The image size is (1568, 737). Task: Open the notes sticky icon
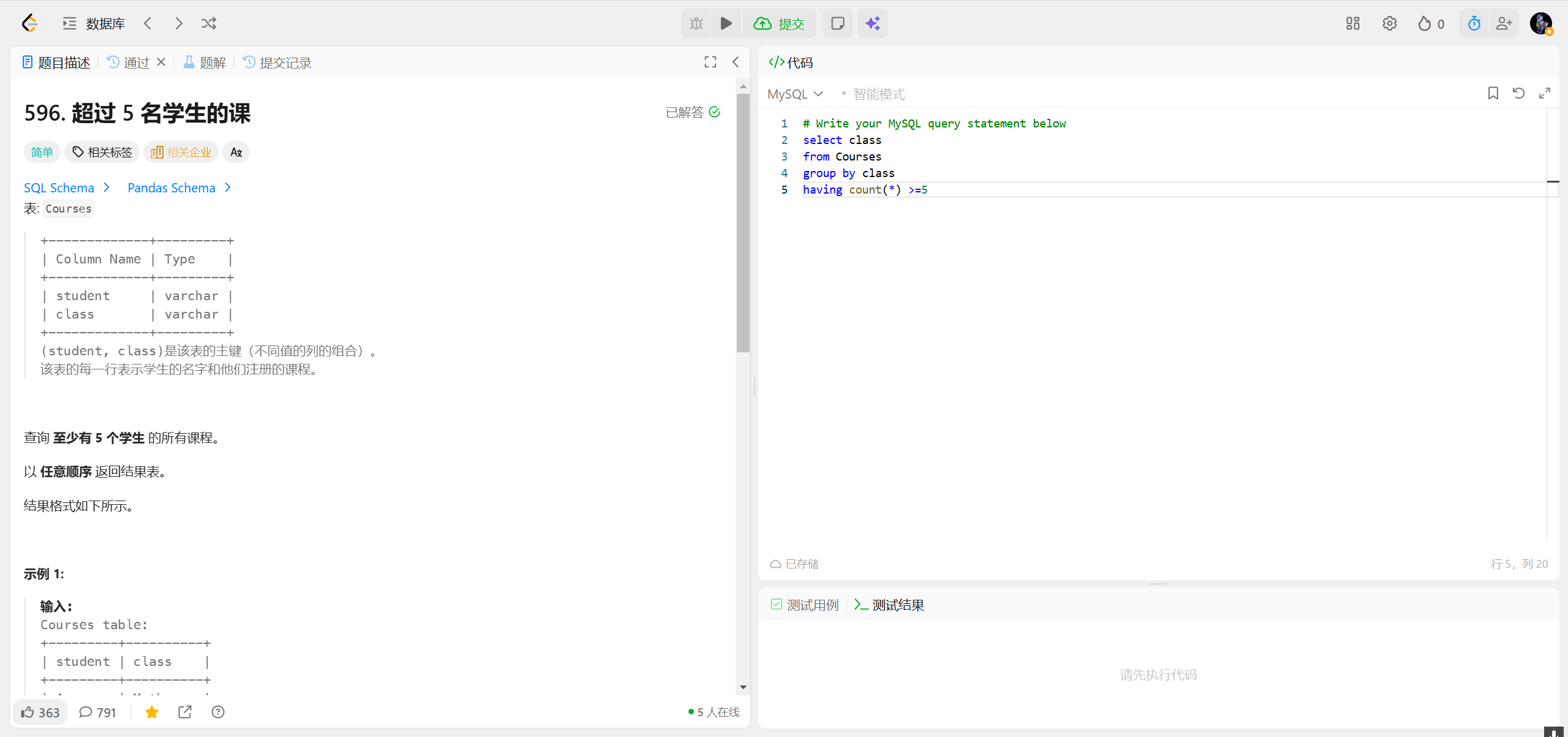click(x=837, y=24)
